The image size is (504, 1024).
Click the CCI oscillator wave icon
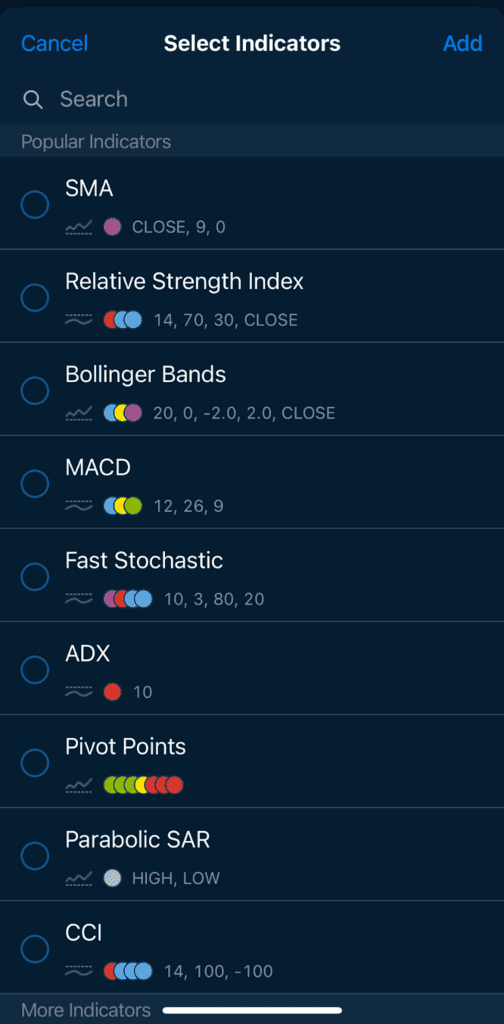click(x=78, y=971)
